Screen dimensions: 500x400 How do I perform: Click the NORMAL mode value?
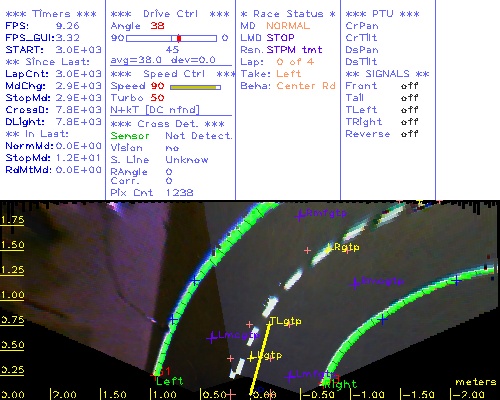coord(288,26)
